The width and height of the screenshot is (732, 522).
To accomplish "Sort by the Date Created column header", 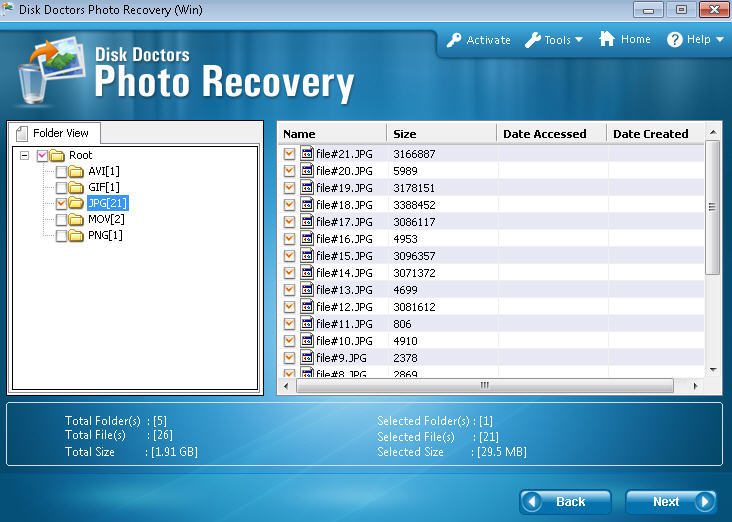I will coord(656,134).
